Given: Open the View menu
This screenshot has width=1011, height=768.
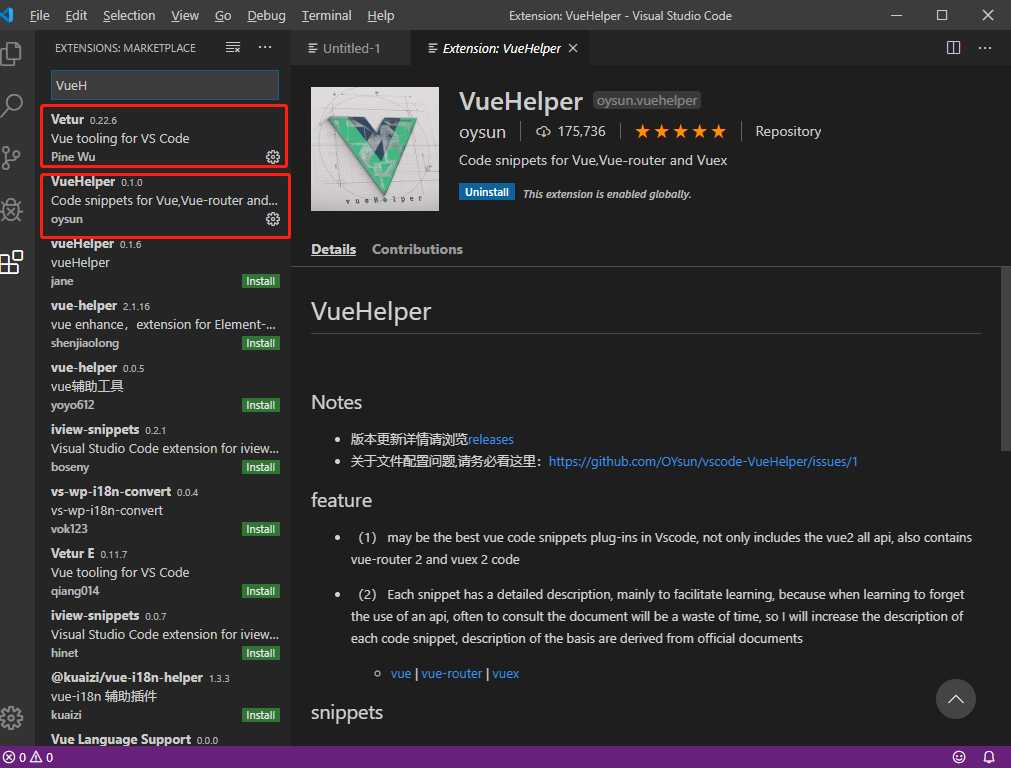Looking at the screenshot, I should tap(184, 15).
